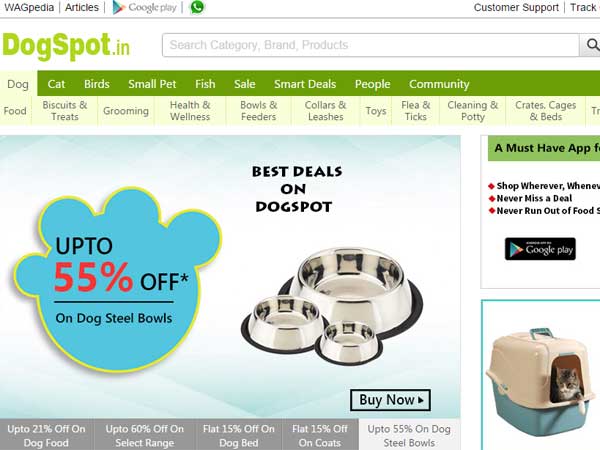Visit the WAGpedia link
Screen dimensions: 600x450
[29, 7]
